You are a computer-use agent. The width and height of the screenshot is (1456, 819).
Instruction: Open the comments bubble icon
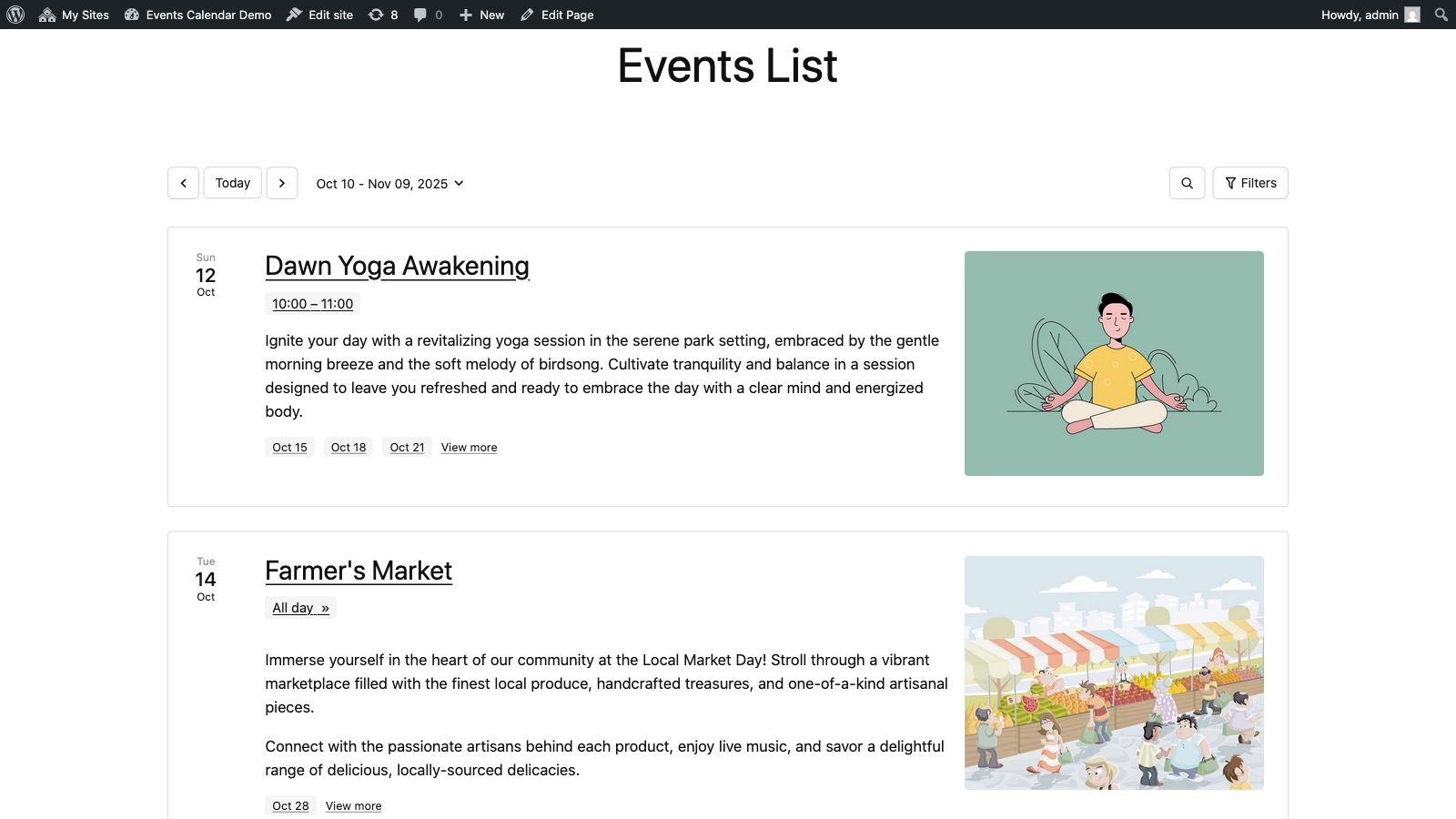pyautogui.click(x=428, y=15)
